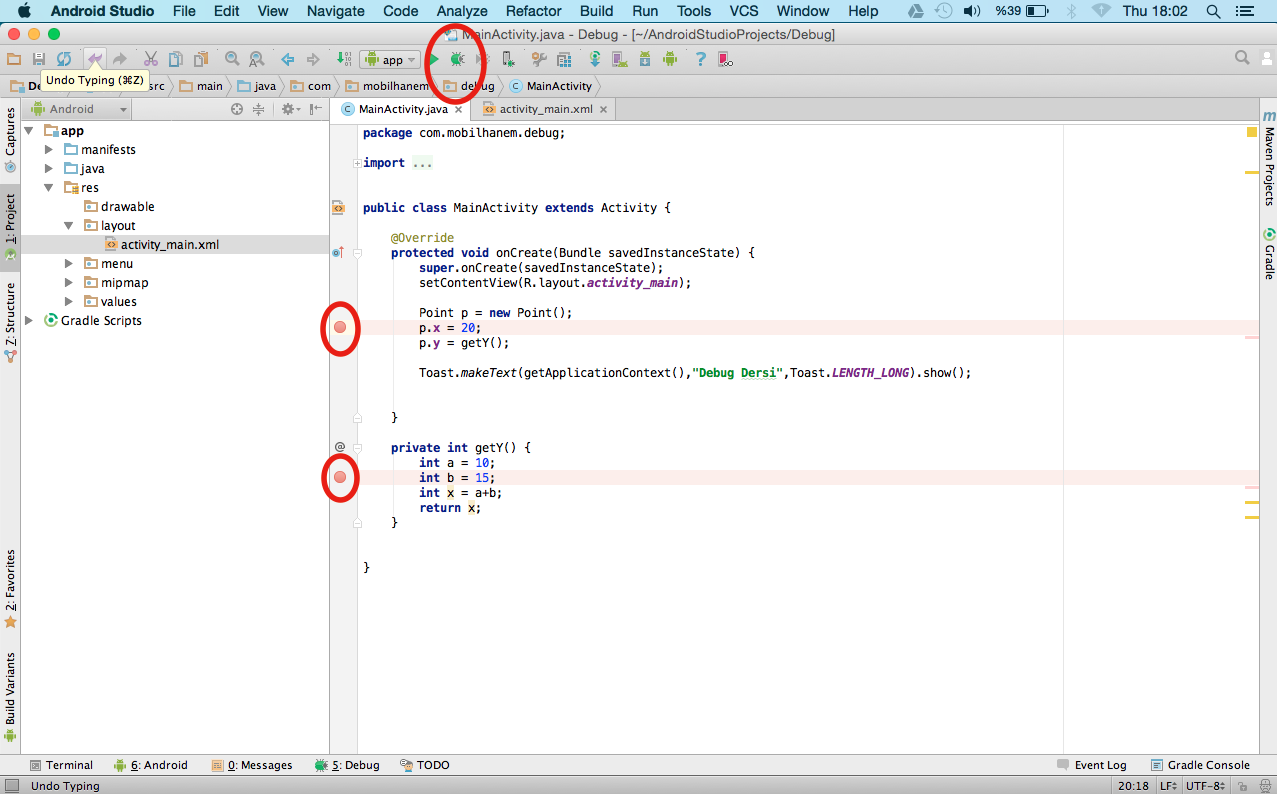Click Sync Project with Gradle Files icon
This screenshot has width=1277, height=794.
[594, 59]
